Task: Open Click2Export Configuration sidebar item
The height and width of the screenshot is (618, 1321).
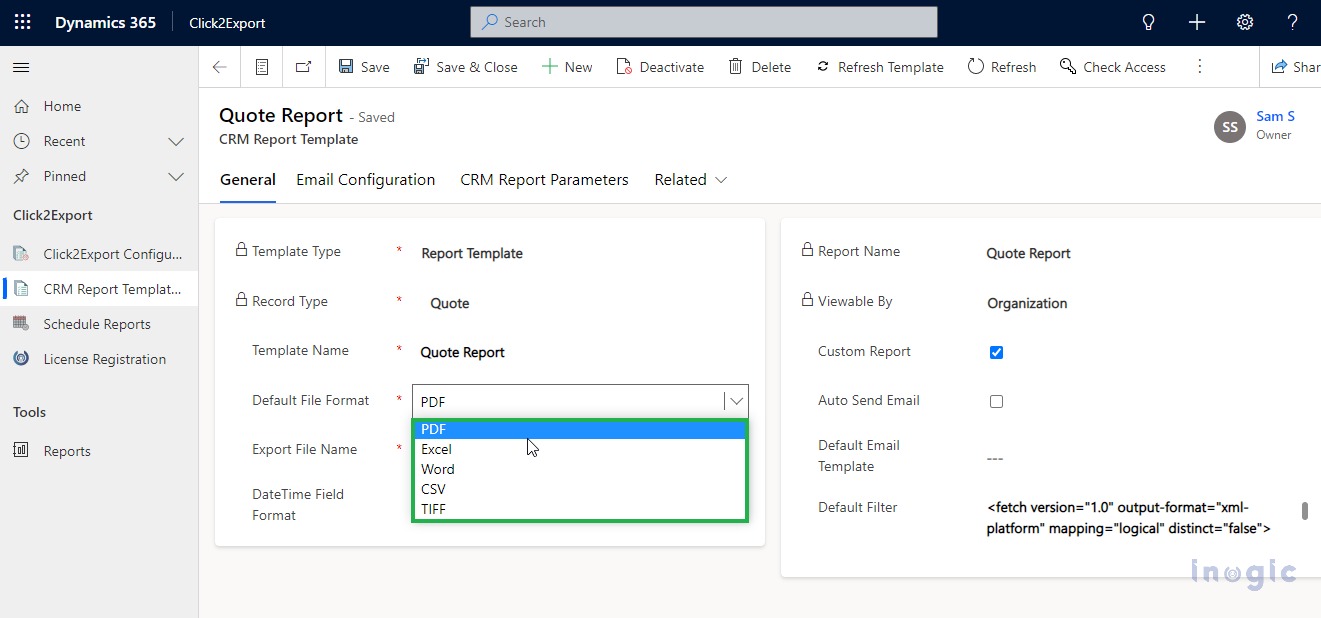Action: 99,254
